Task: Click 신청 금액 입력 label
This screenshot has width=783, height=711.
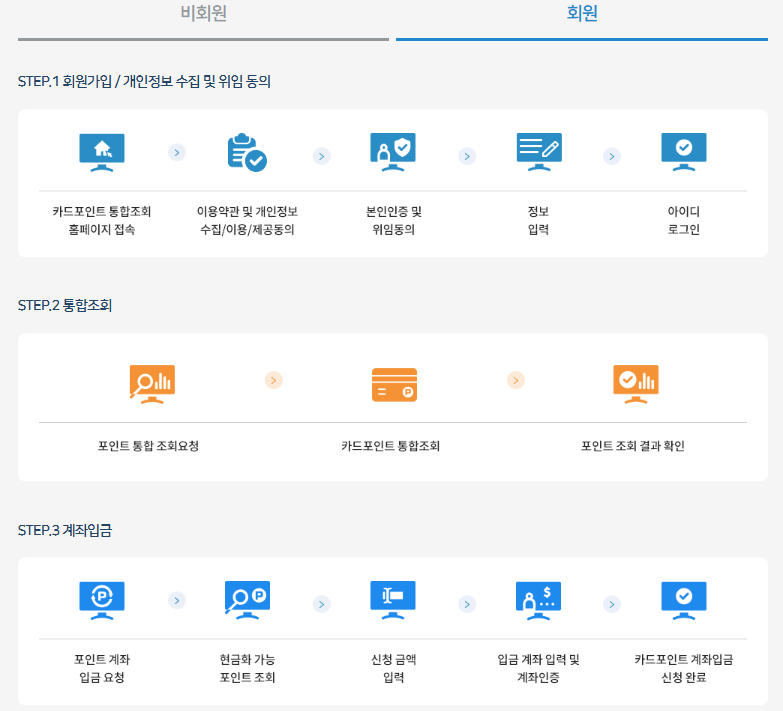Action: (x=393, y=668)
